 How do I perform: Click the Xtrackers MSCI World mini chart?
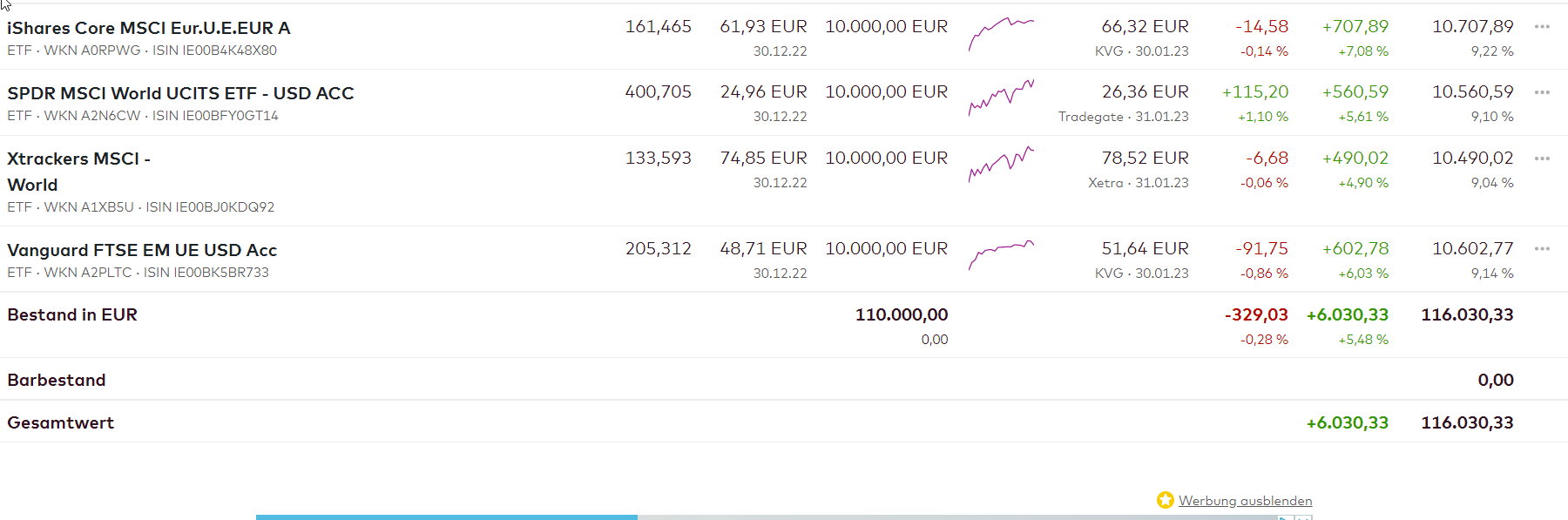1001,165
